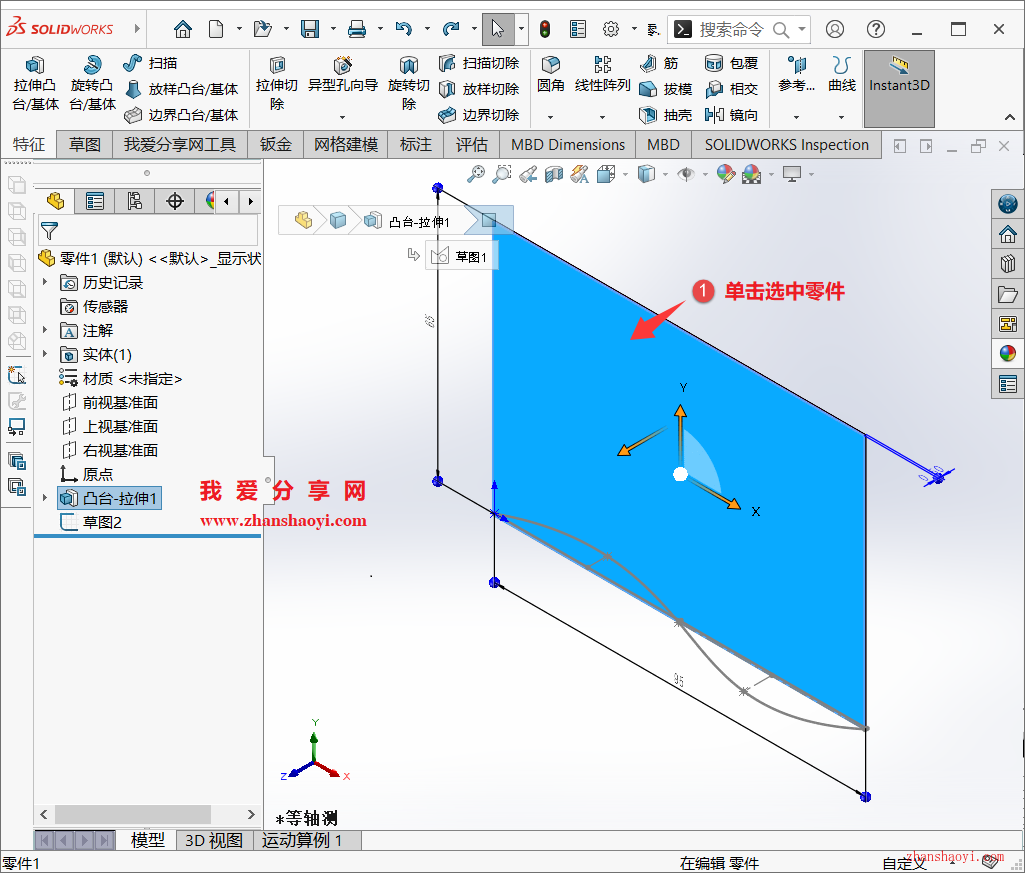The width and height of the screenshot is (1025, 873).
Task: Select the Boundary Boss/Base (边界凸台/基体) tool
Action: click(180, 115)
